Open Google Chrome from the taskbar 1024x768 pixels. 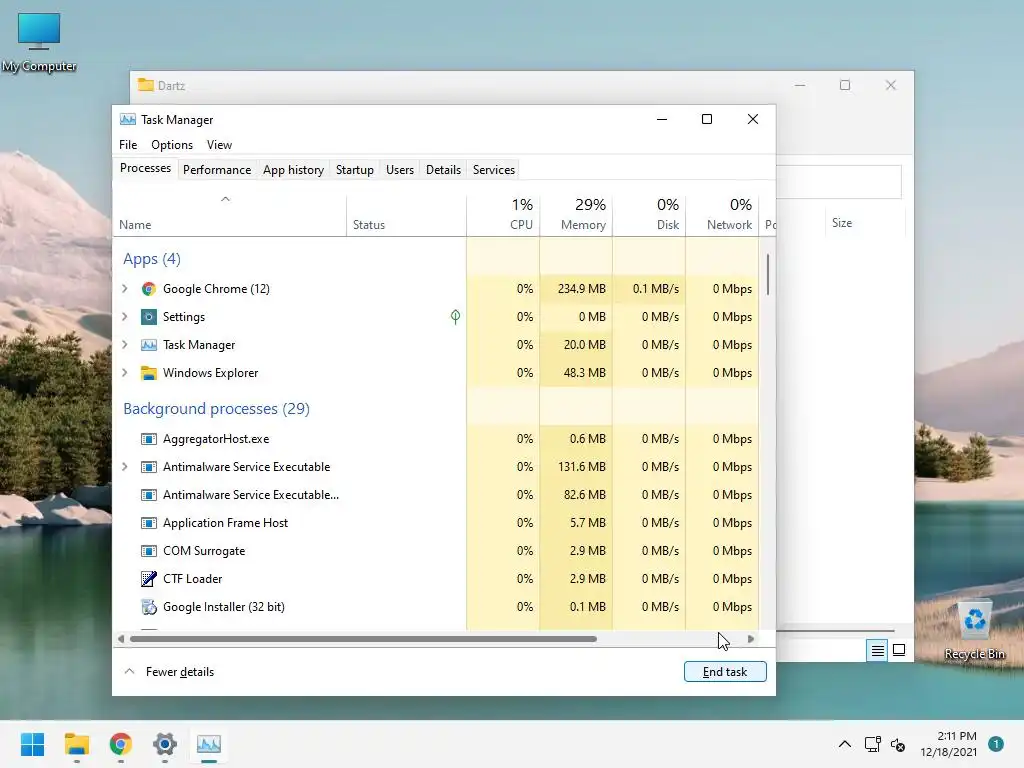pyautogui.click(x=121, y=744)
